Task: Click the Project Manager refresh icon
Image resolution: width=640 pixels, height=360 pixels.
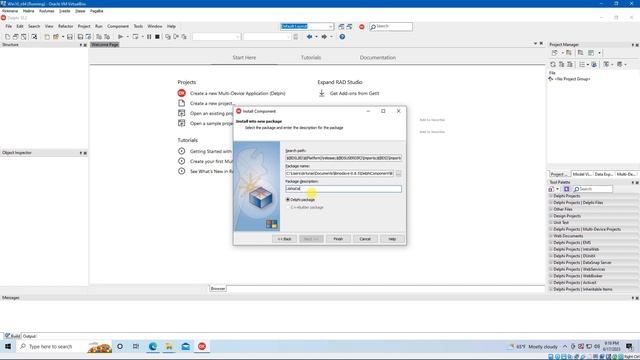Action: click(553, 64)
